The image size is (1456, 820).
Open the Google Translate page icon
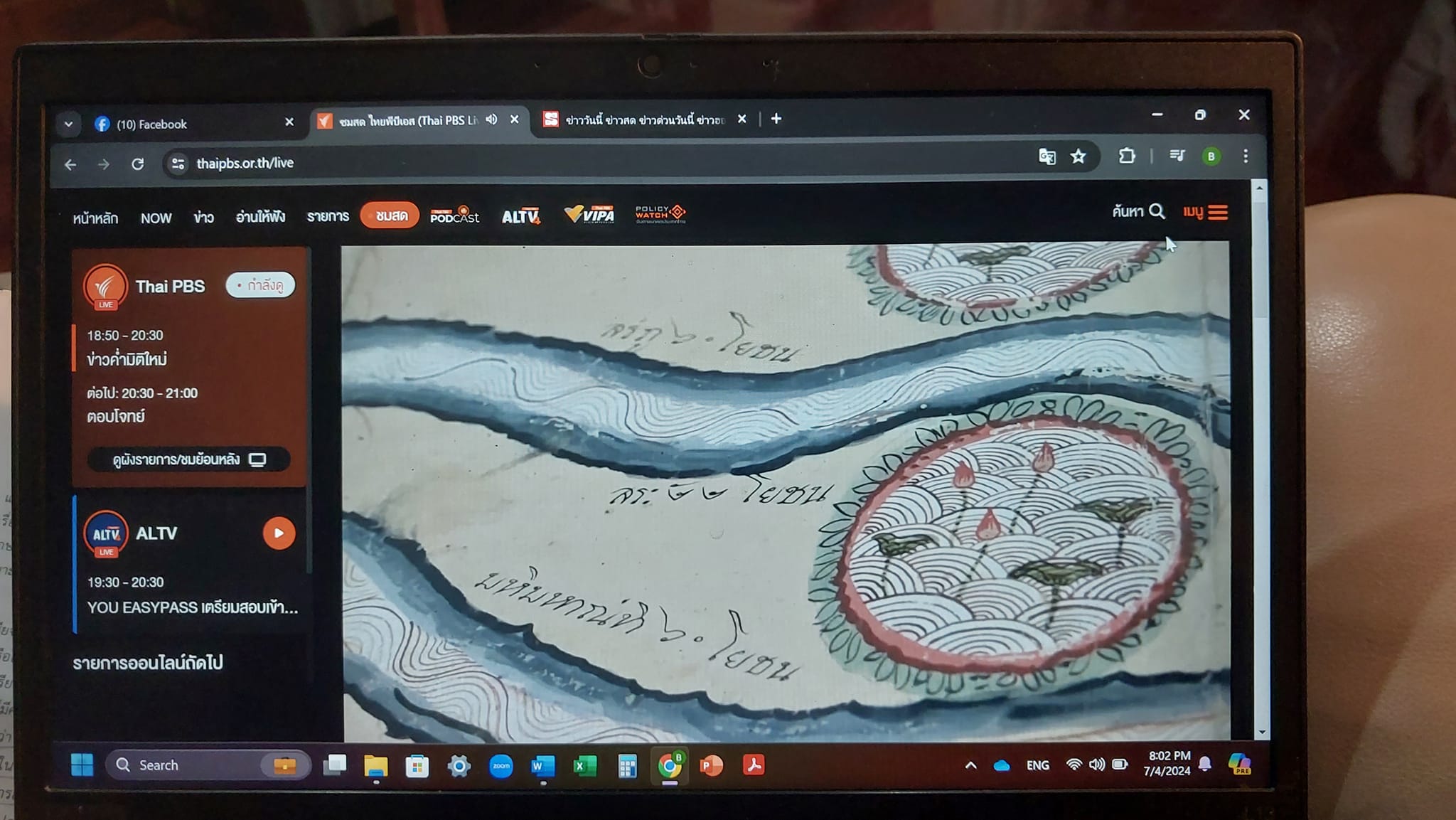click(1046, 156)
